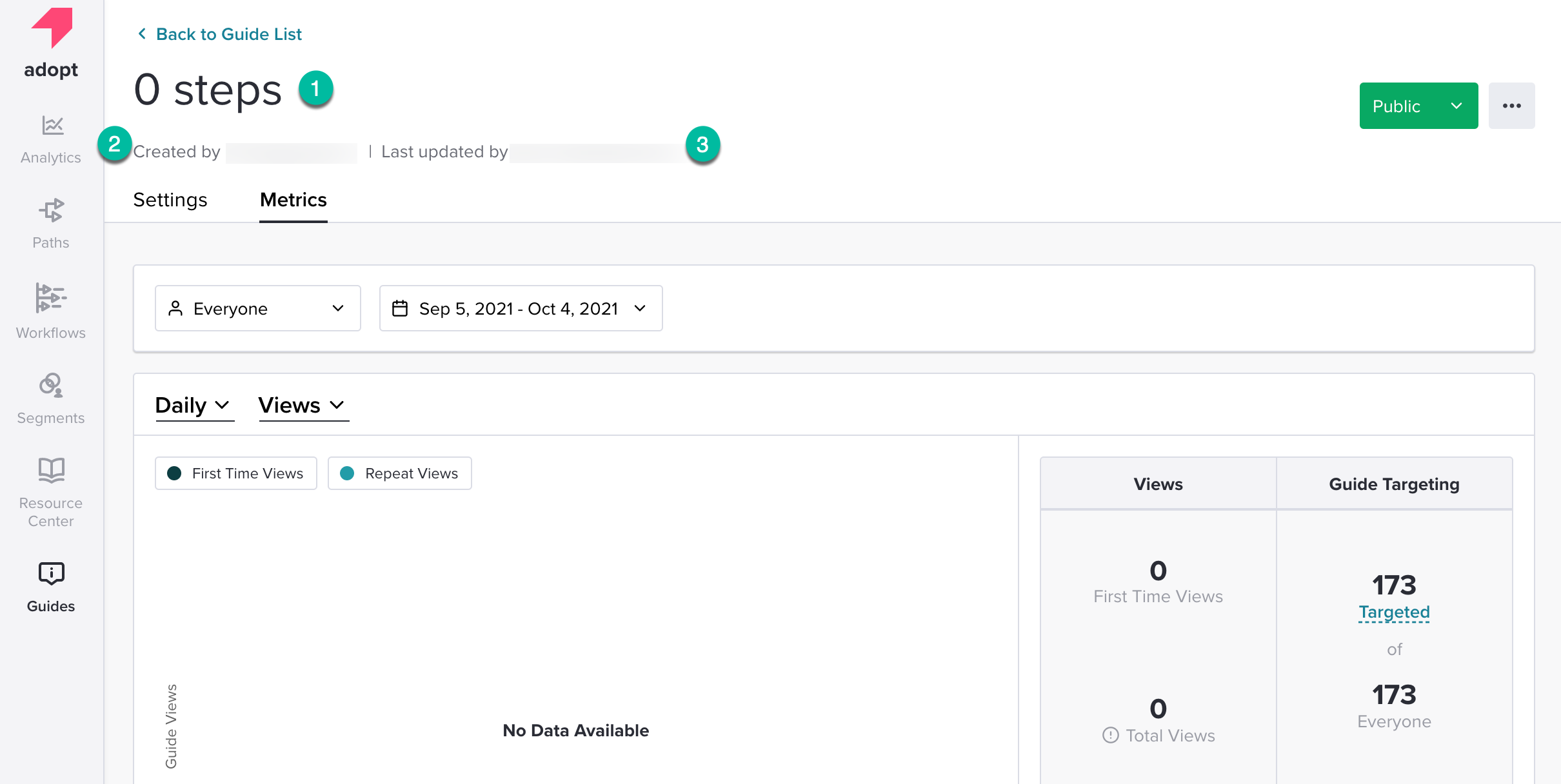Select the Views column header
Viewport: 1561px width, 784px height.
click(1158, 484)
